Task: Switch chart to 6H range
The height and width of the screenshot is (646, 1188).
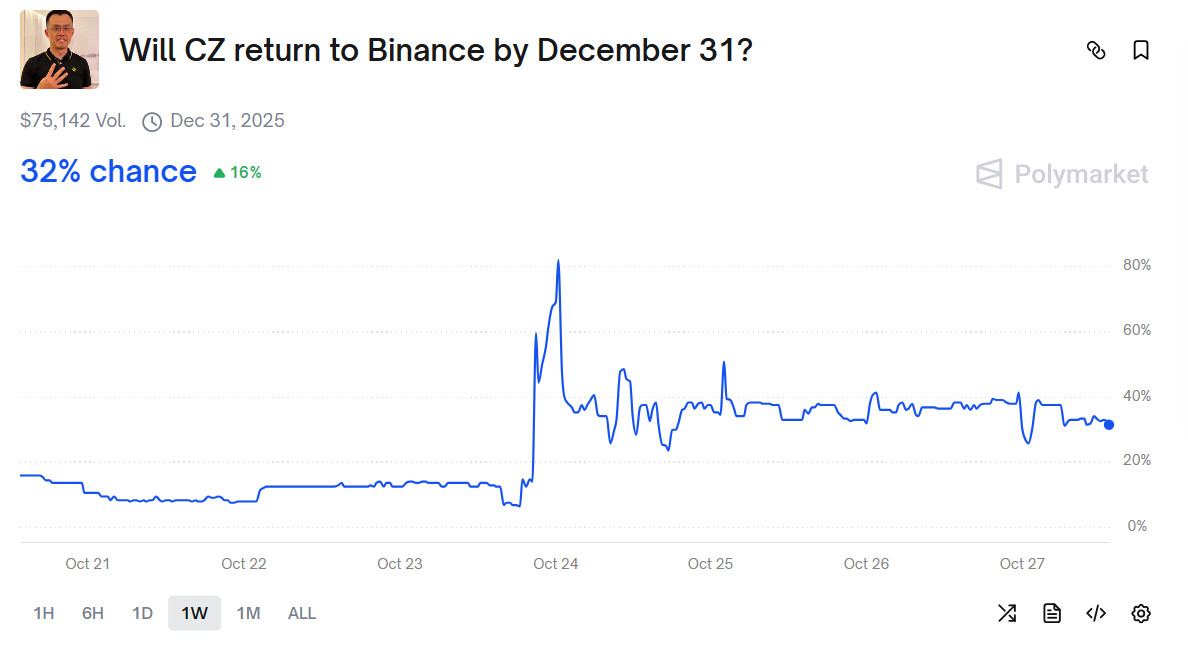Action: [x=93, y=613]
